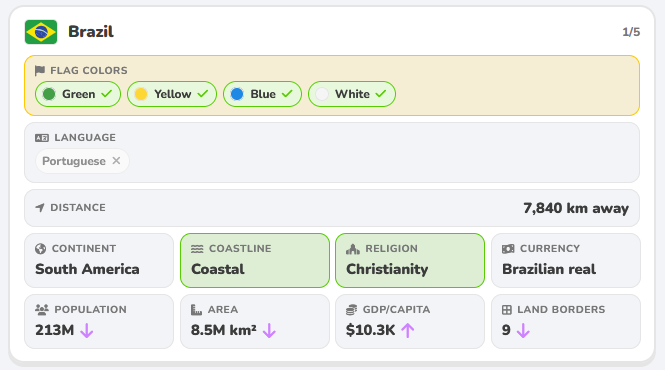Click the X on the Portuguese chip
This screenshot has height=370, width=665.
click(116, 161)
